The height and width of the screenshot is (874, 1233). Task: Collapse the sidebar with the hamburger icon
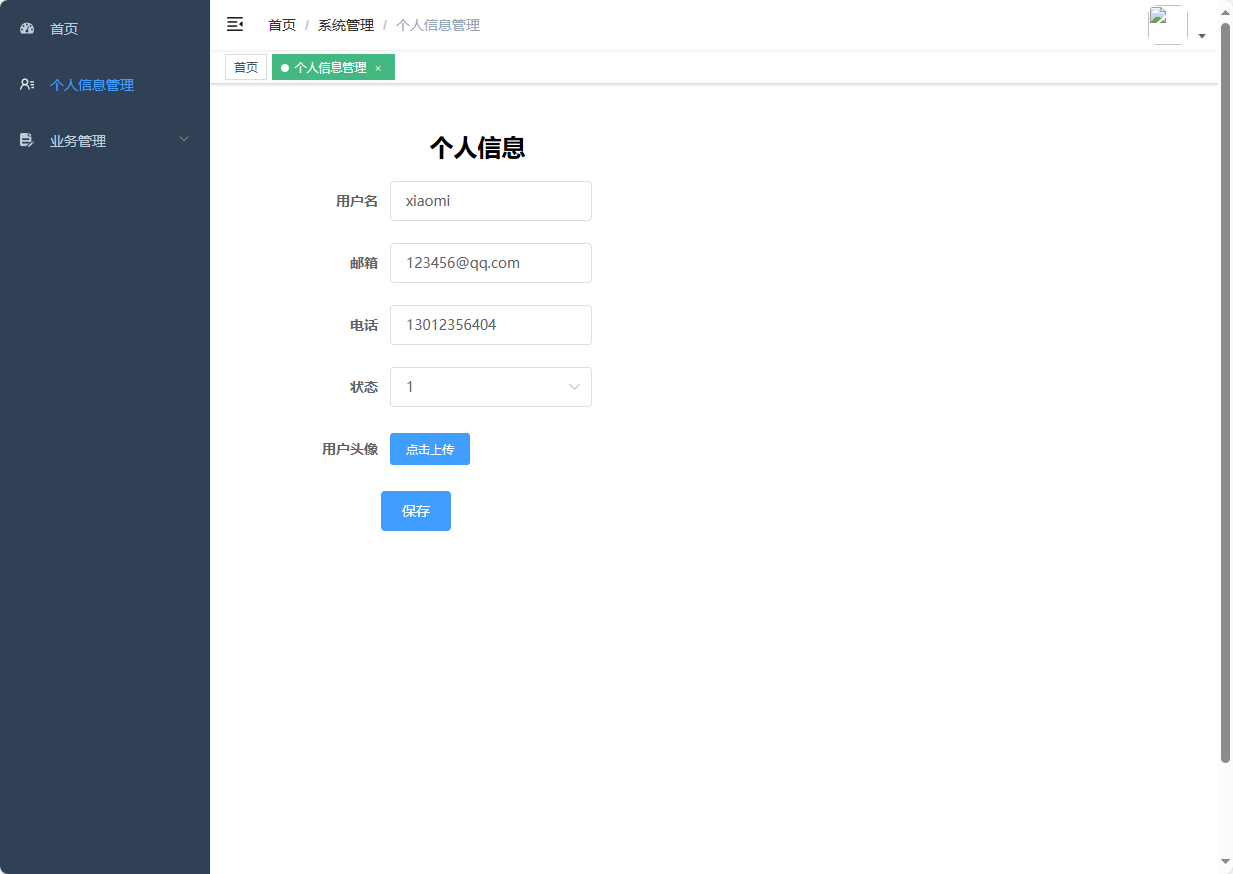pyautogui.click(x=235, y=24)
